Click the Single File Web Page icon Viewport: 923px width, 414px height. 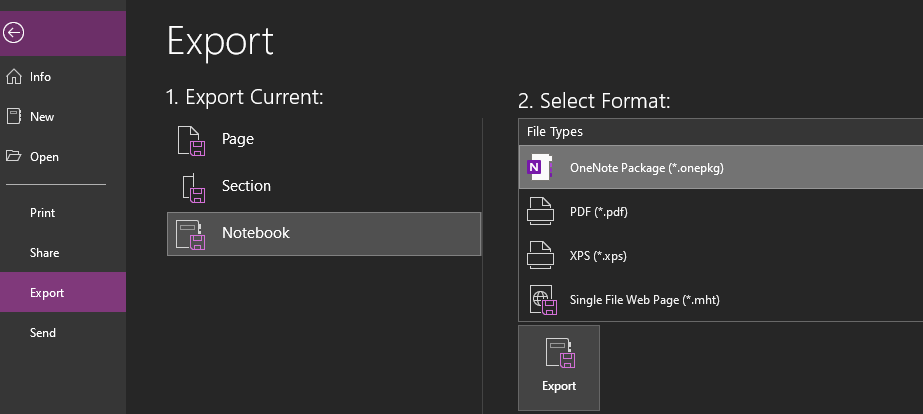(x=540, y=300)
